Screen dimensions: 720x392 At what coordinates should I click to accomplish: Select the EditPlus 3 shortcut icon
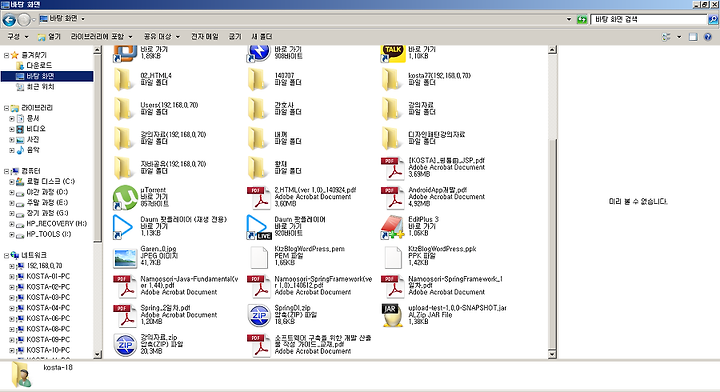point(393,227)
